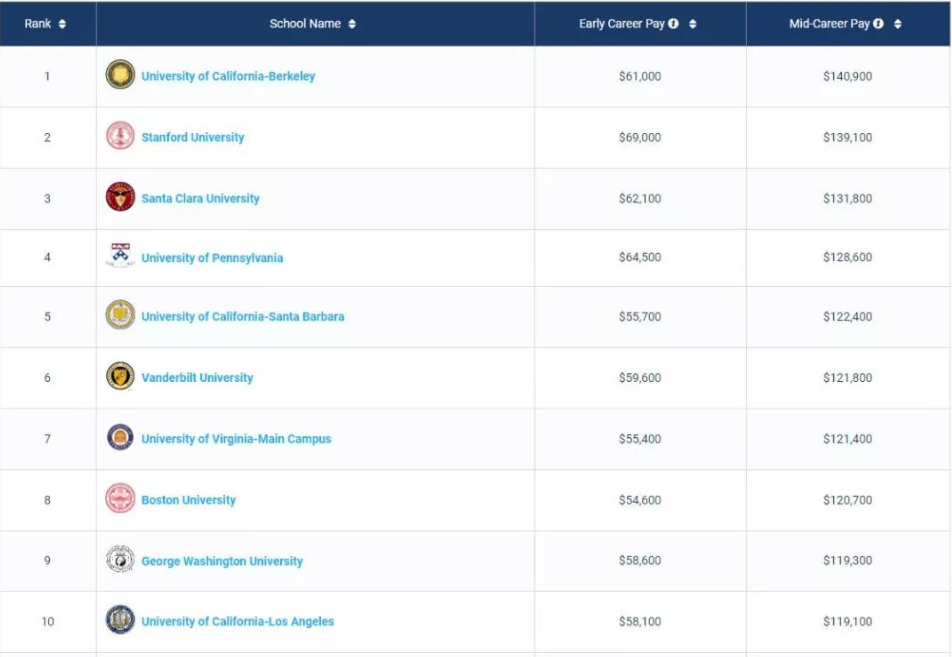Screen dimensions: 952x657
Task: Open University of Virginia-Main Campus link
Action: click(236, 439)
